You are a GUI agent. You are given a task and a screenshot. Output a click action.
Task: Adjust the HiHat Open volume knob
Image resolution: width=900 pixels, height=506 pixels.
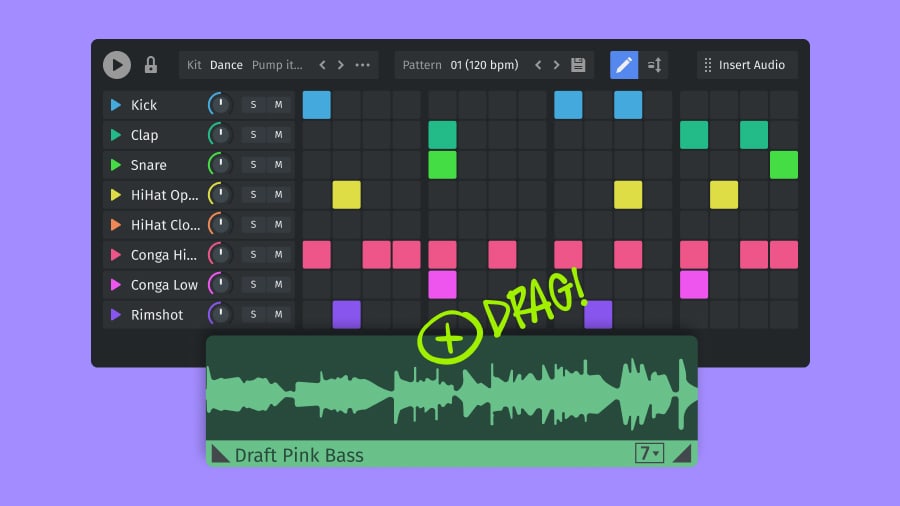219,195
